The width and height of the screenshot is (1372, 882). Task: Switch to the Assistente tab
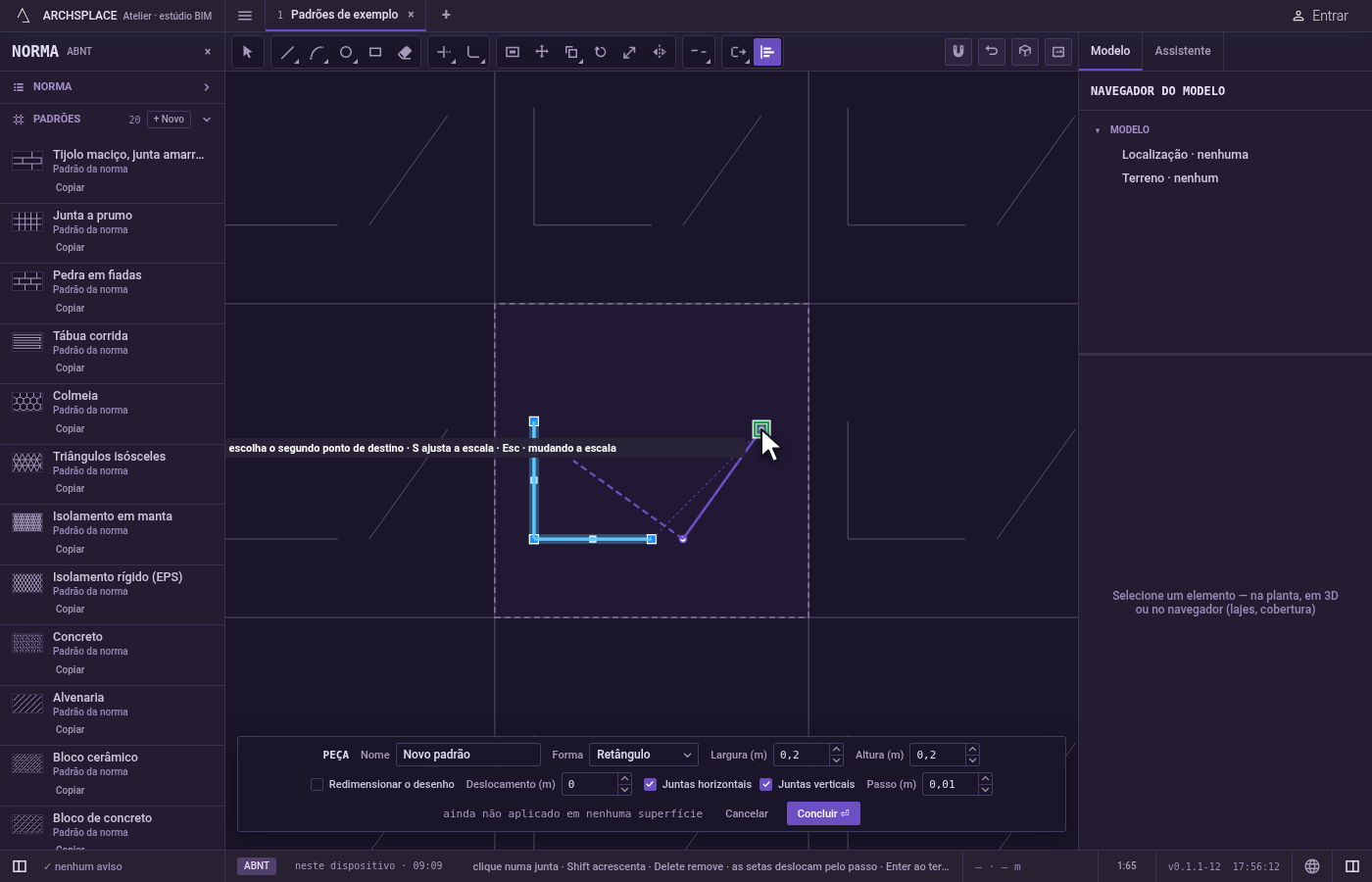[1182, 51]
